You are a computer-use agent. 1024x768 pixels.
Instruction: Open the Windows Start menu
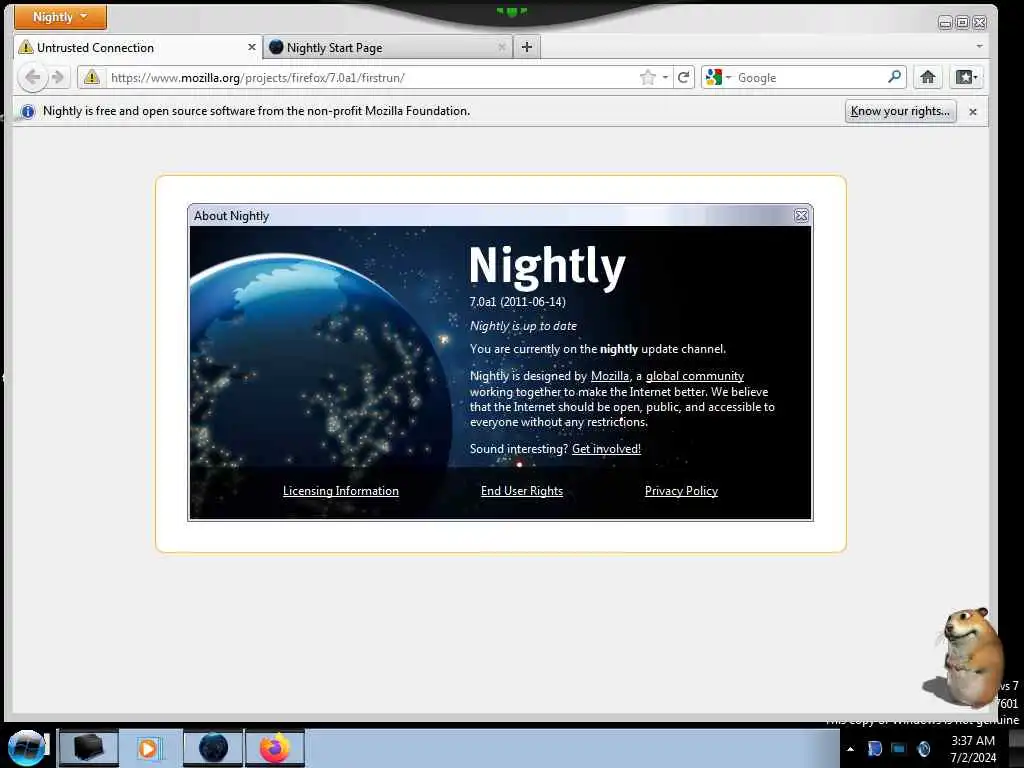point(26,748)
